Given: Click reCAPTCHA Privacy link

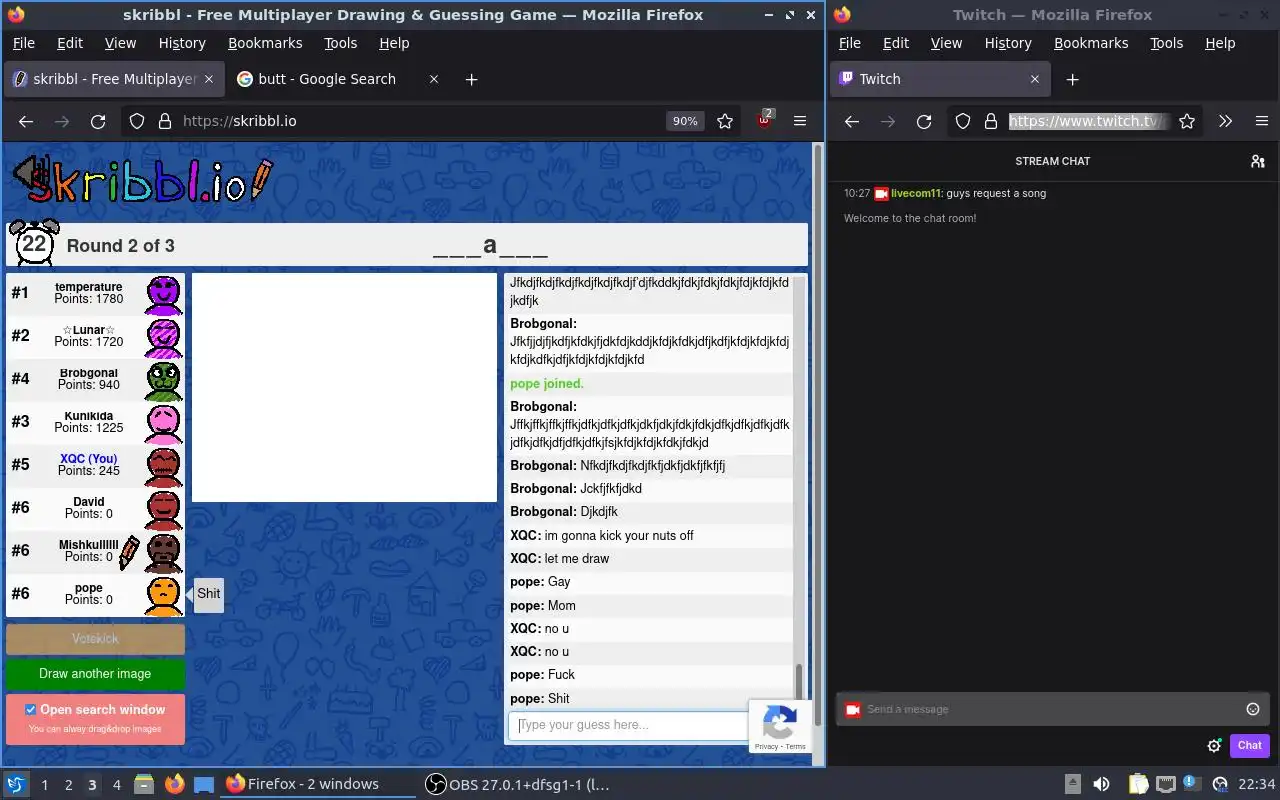Looking at the screenshot, I should pyautogui.click(x=767, y=747).
